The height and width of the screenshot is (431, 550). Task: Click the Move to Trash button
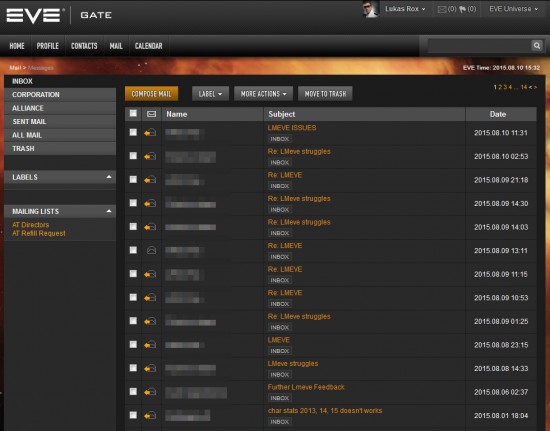[x=325, y=94]
